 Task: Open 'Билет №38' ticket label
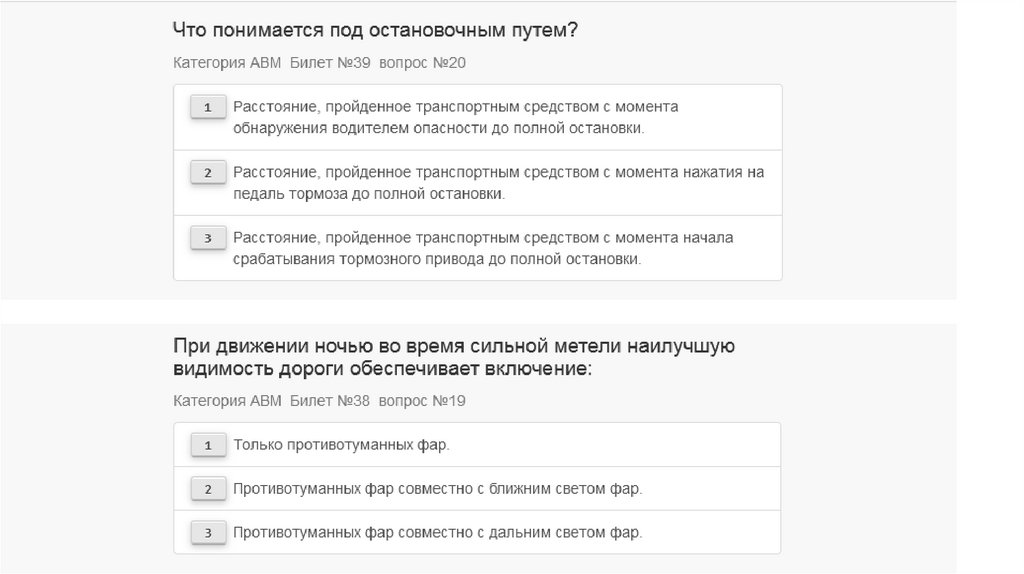click(x=330, y=401)
